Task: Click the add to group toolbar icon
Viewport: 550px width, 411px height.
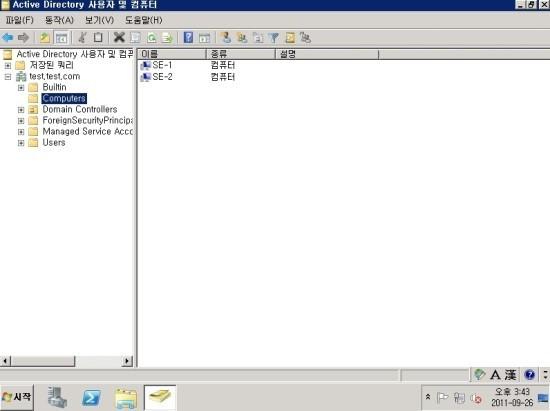Action: point(306,38)
